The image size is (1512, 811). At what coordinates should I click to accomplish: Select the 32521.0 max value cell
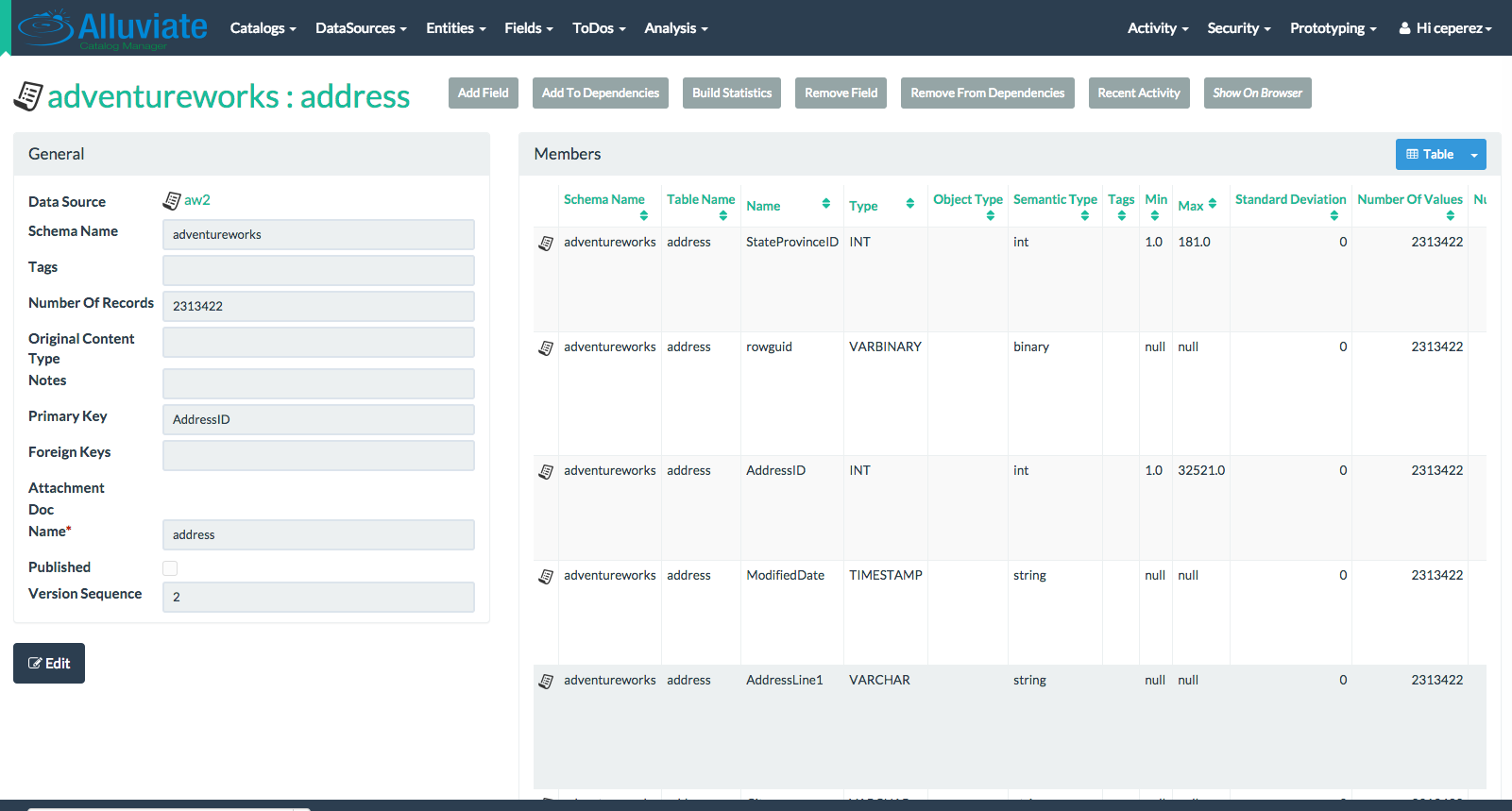1201,470
